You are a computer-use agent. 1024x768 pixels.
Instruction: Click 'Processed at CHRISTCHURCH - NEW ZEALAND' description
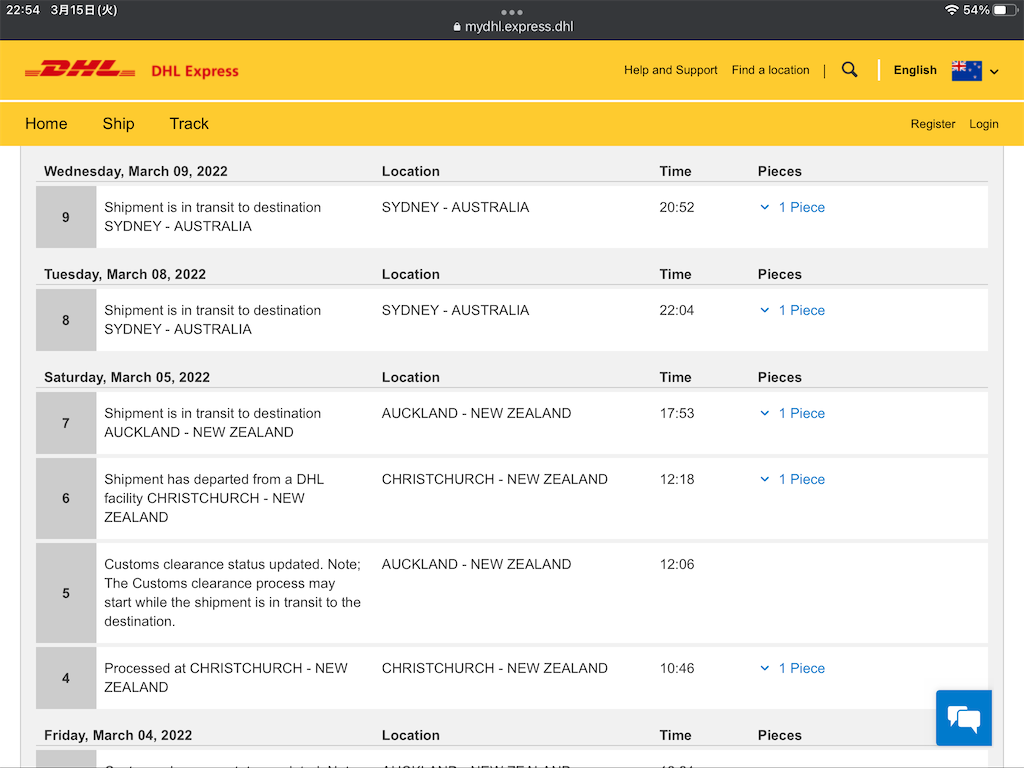(226, 677)
